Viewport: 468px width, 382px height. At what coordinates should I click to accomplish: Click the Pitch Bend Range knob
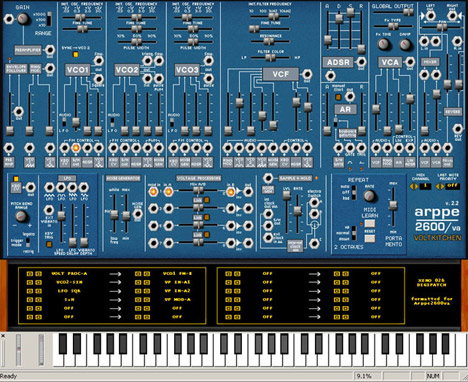point(22,217)
